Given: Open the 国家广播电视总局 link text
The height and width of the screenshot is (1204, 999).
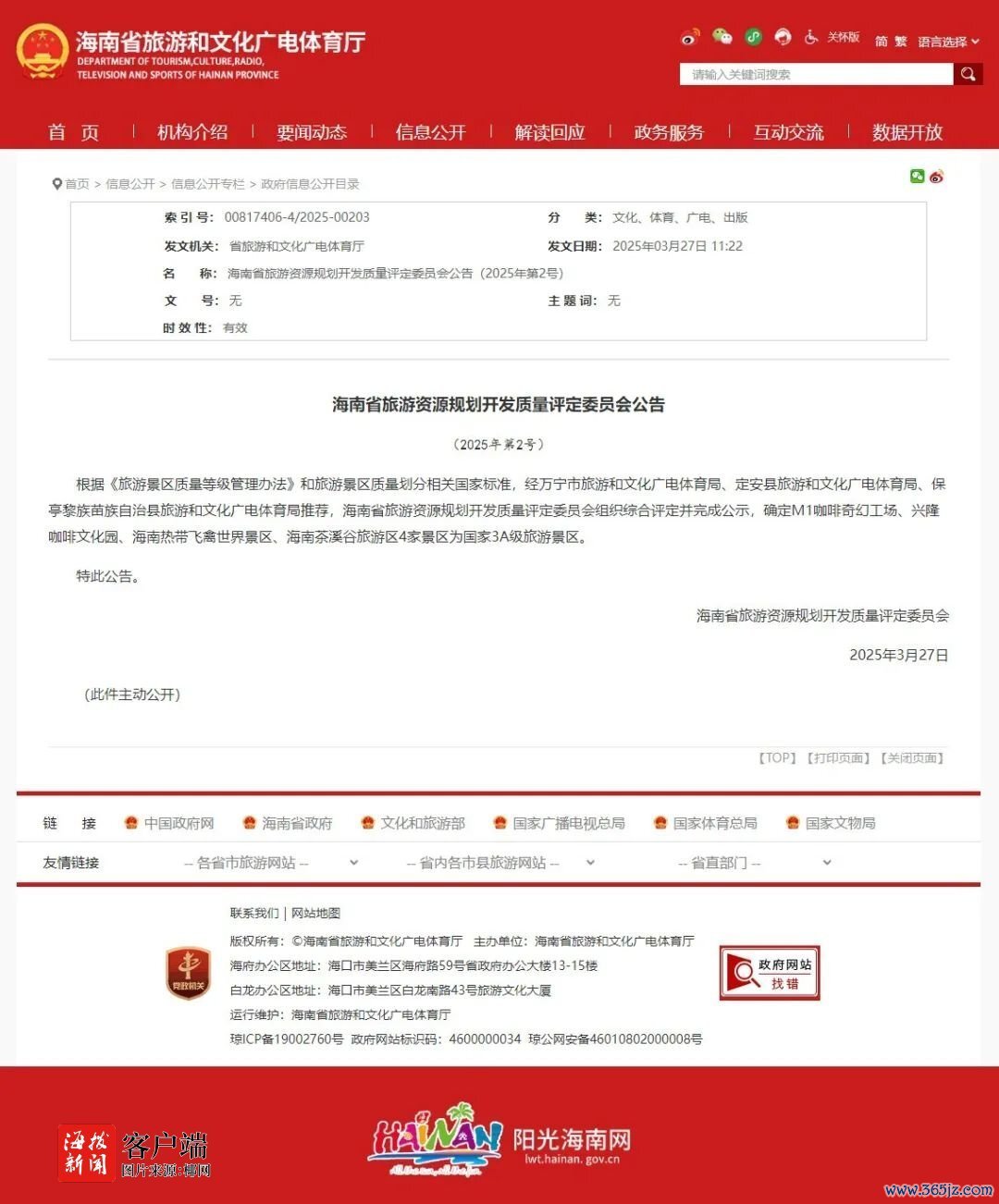Looking at the screenshot, I should 569,823.
